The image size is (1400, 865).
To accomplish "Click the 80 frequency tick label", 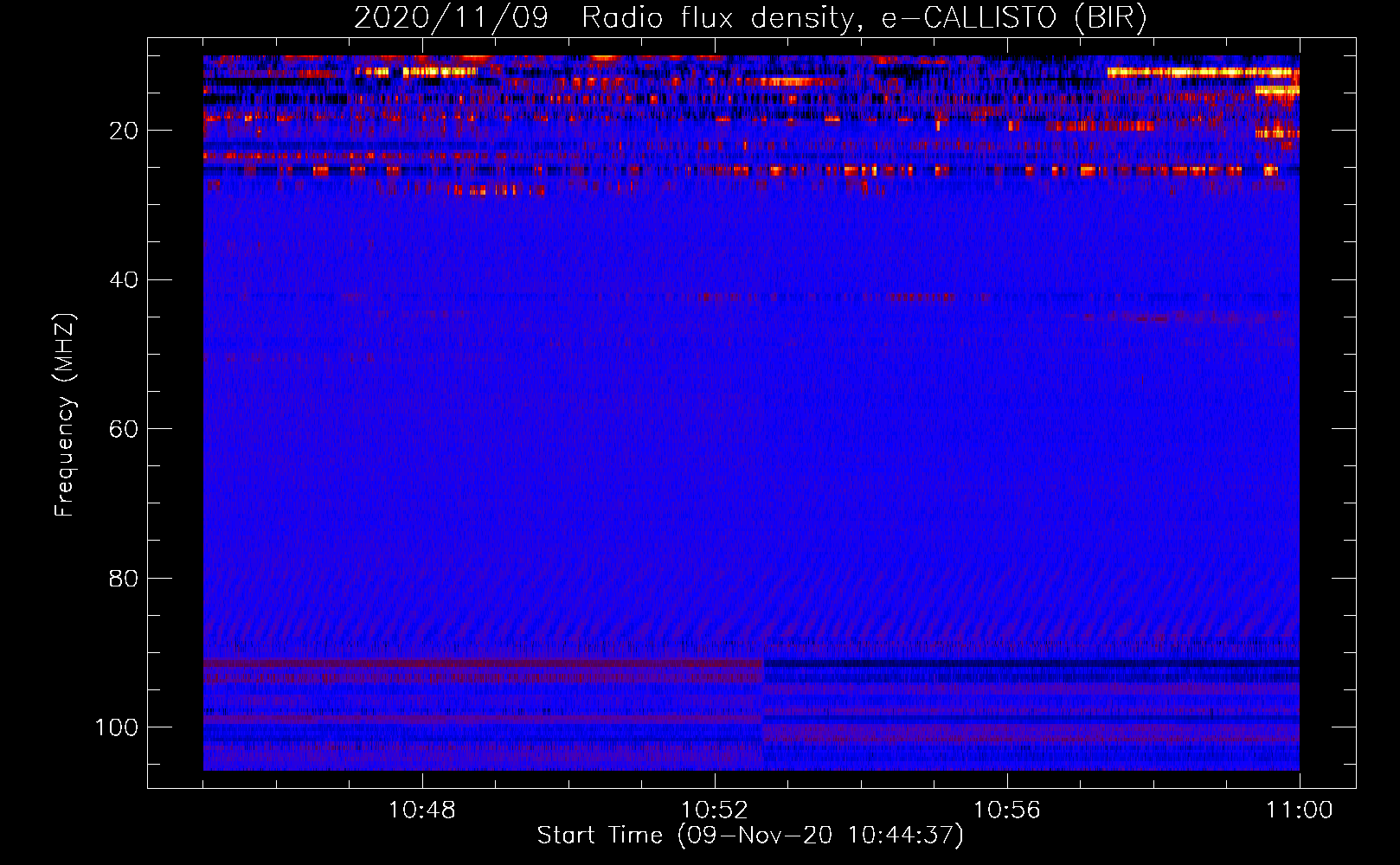I will (125, 578).
